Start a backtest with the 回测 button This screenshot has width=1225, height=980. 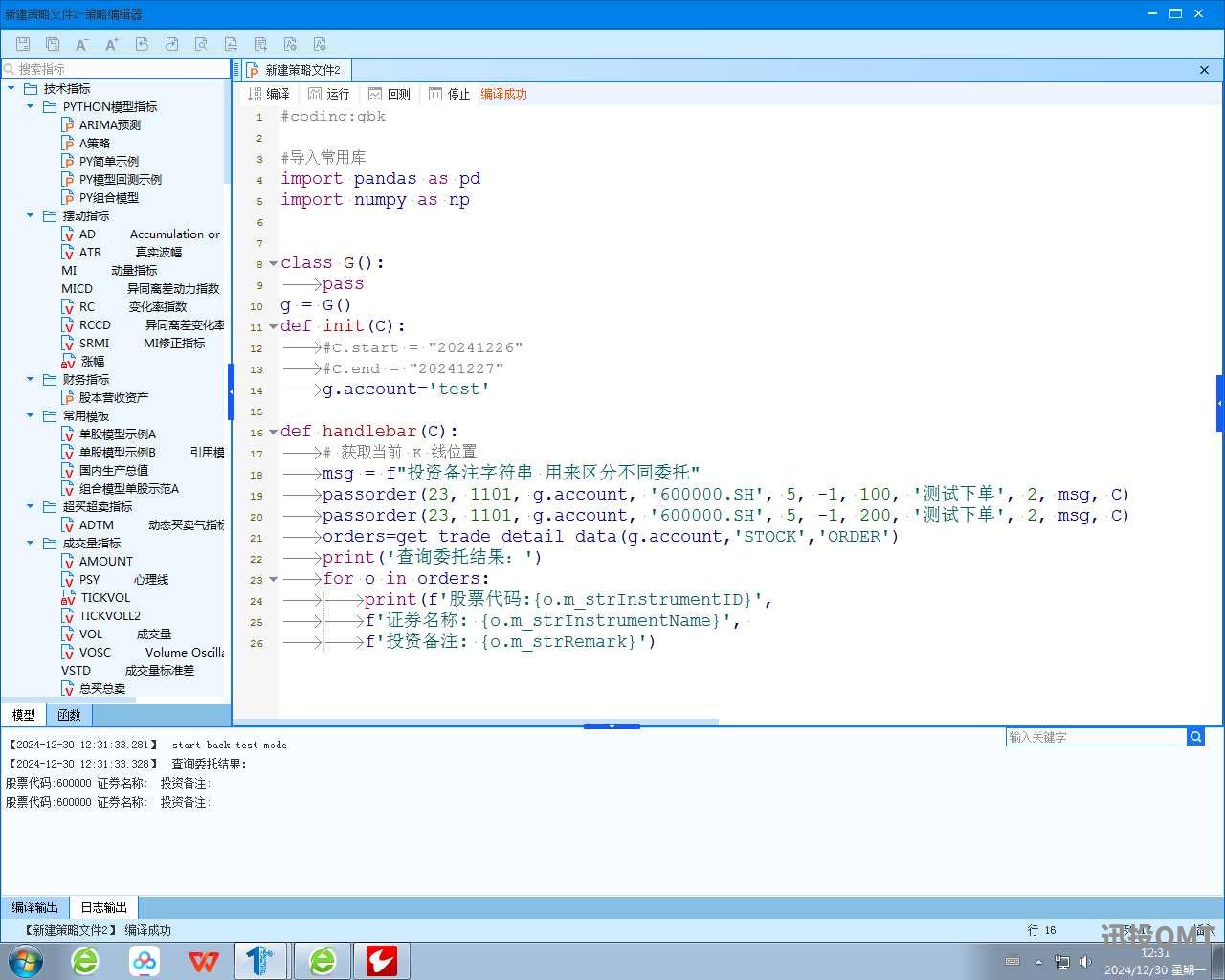pos(390,94)
